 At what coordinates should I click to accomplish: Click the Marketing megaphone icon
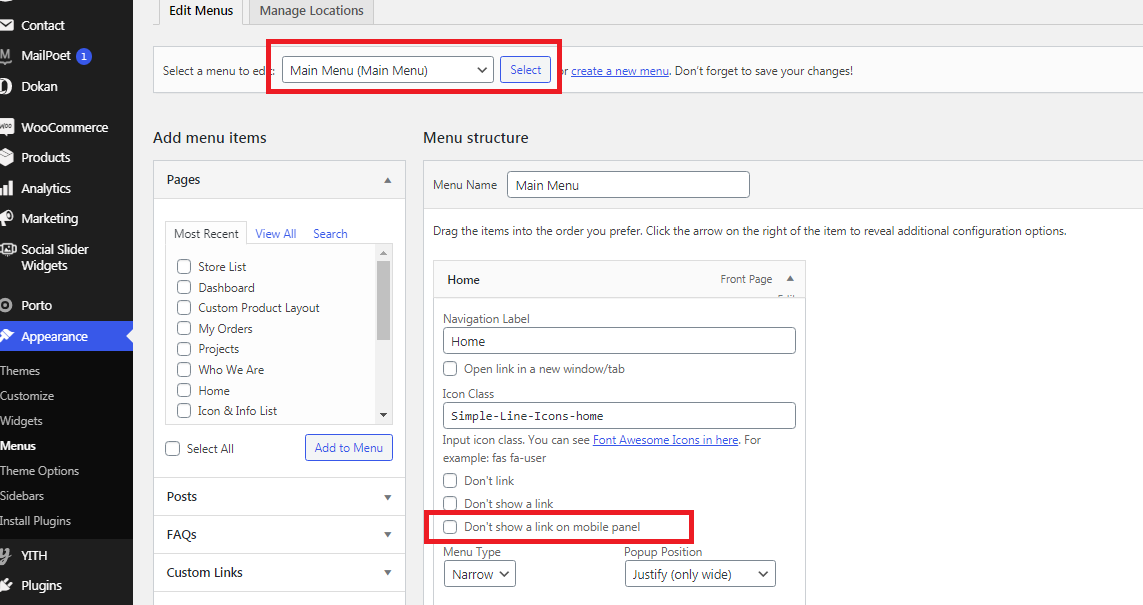(6, 218)
